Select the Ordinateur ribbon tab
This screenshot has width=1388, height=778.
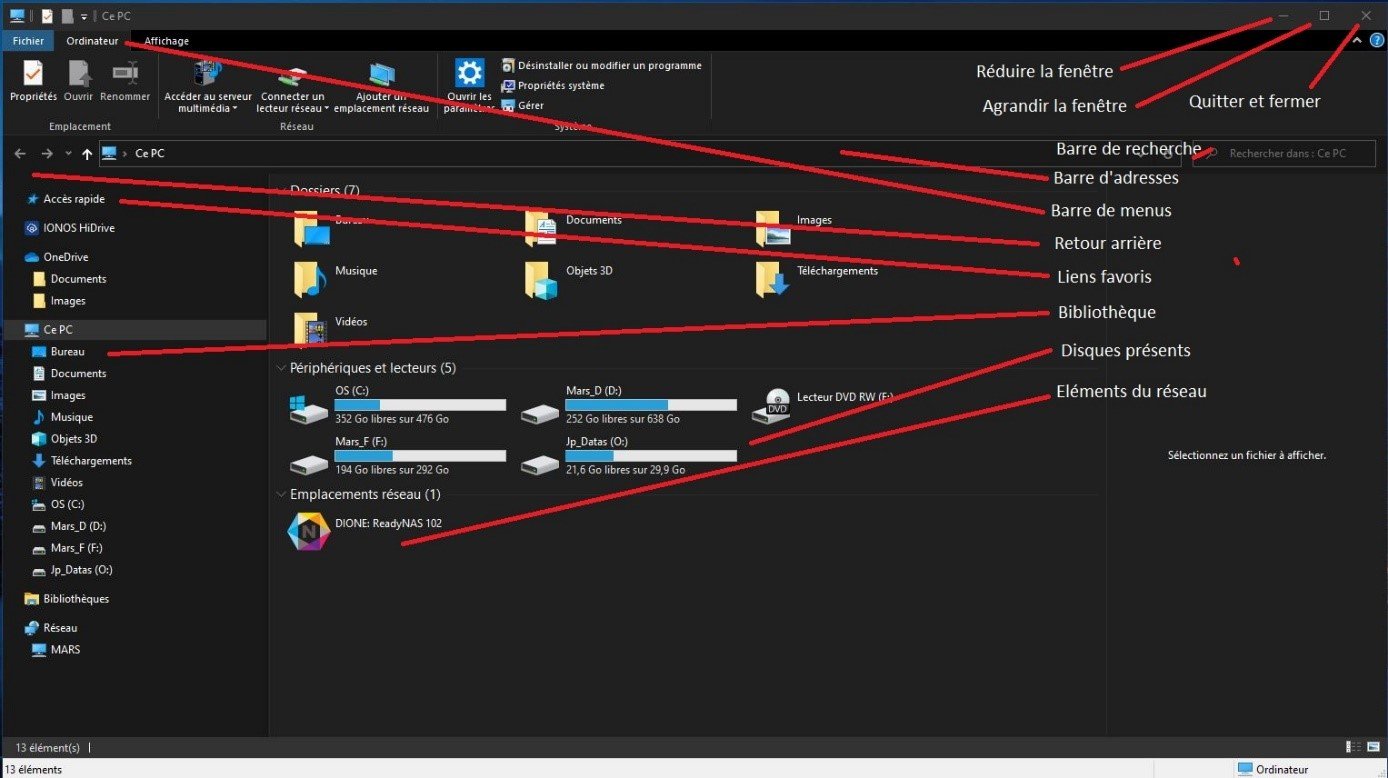(92, 41)
